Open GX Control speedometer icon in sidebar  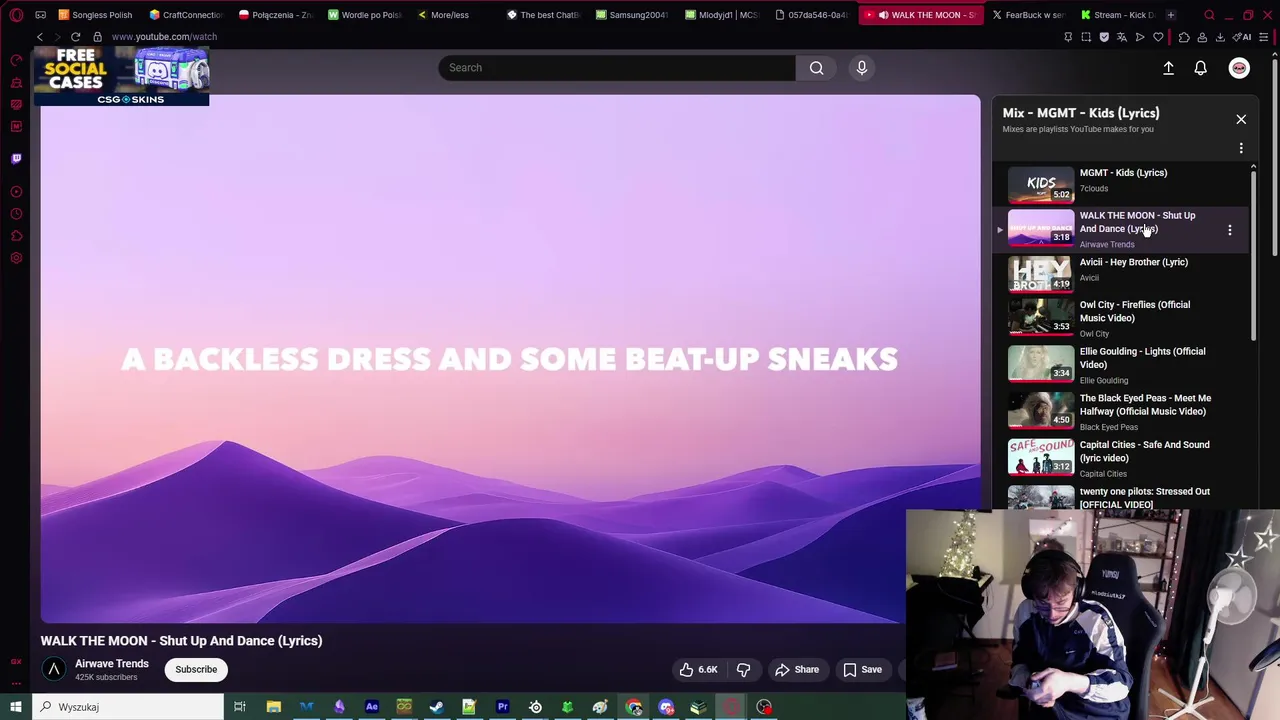pos(16,60)
